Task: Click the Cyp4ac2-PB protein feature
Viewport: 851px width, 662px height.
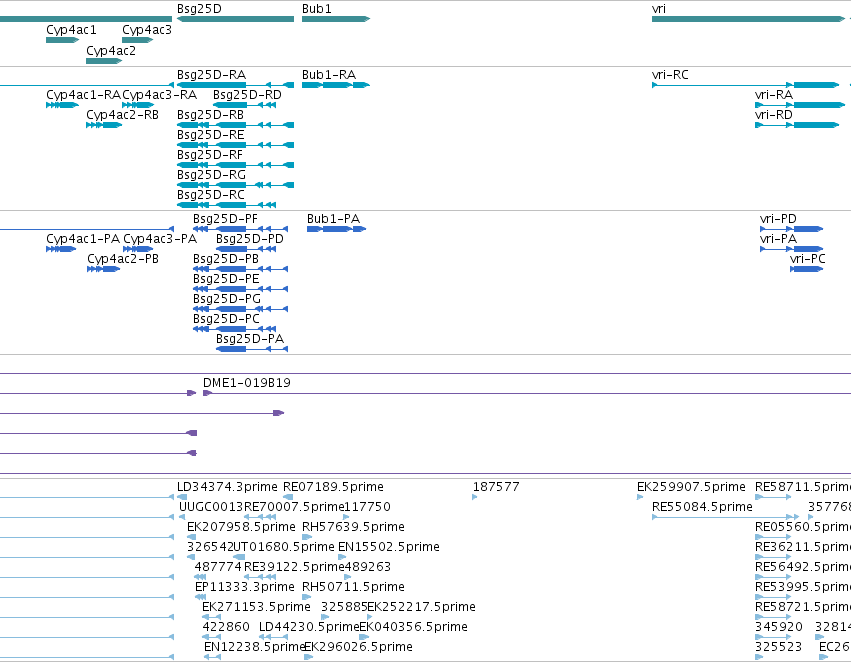Action: [103, 269]
